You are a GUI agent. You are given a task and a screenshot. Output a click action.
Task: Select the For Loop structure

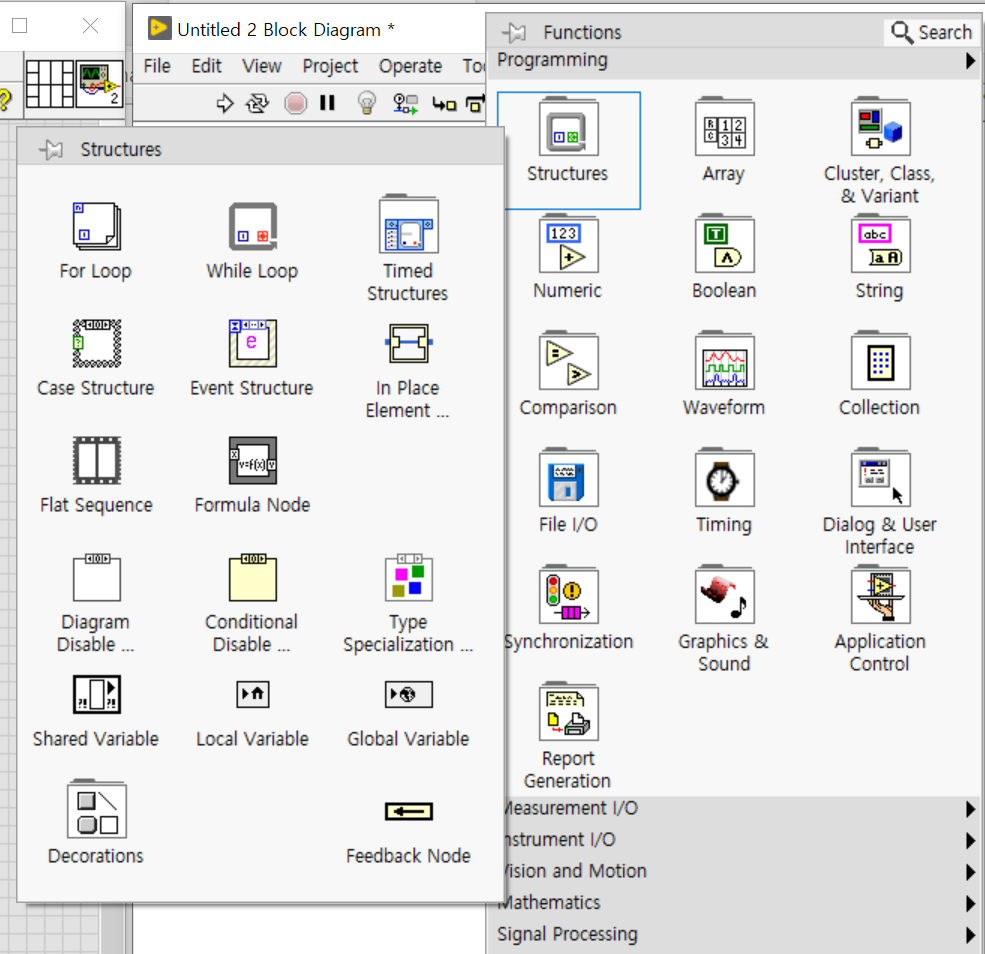[96, 226]
